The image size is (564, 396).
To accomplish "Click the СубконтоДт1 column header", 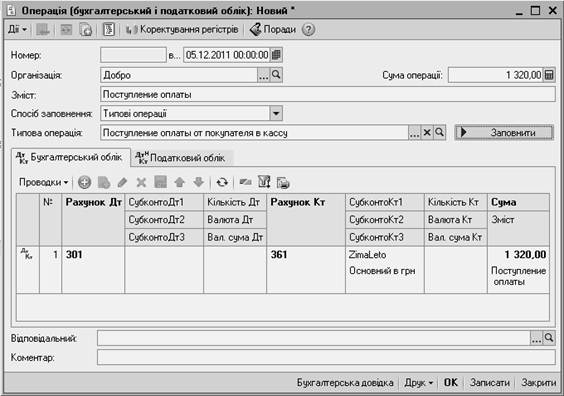I will click(x=164, y=202).
